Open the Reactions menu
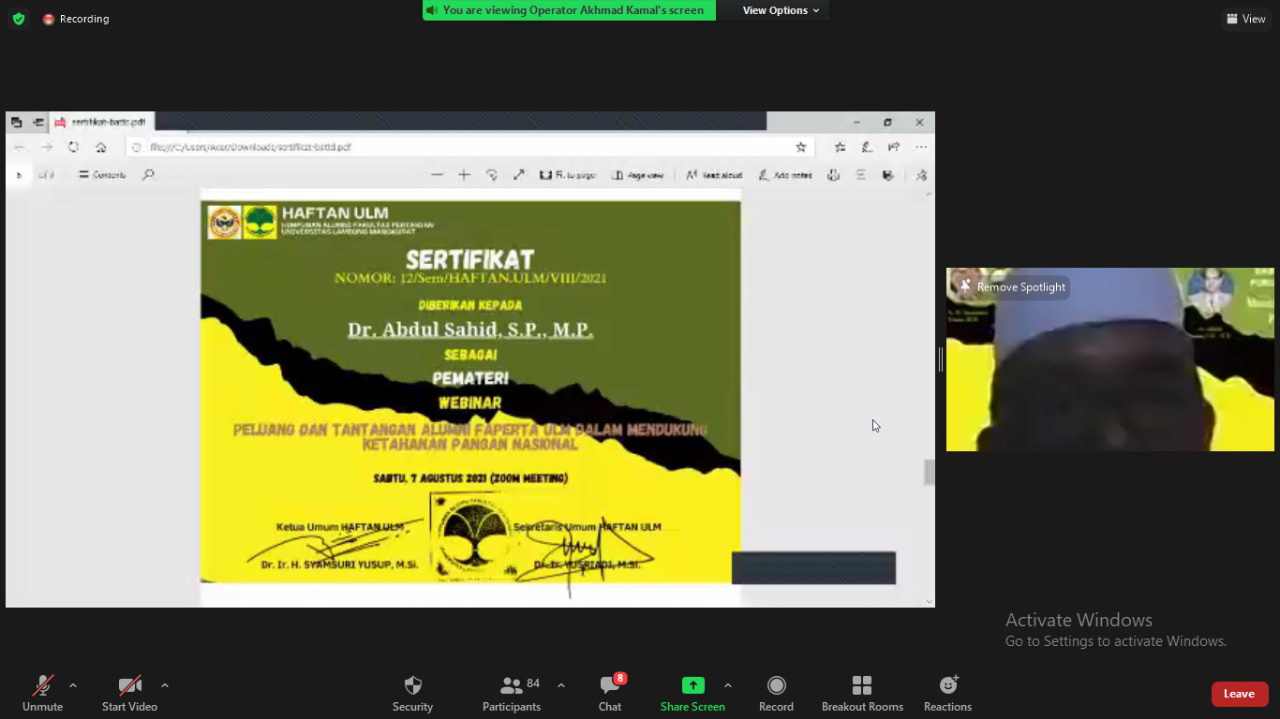The image size is (1280, 719). click(948, 692)
